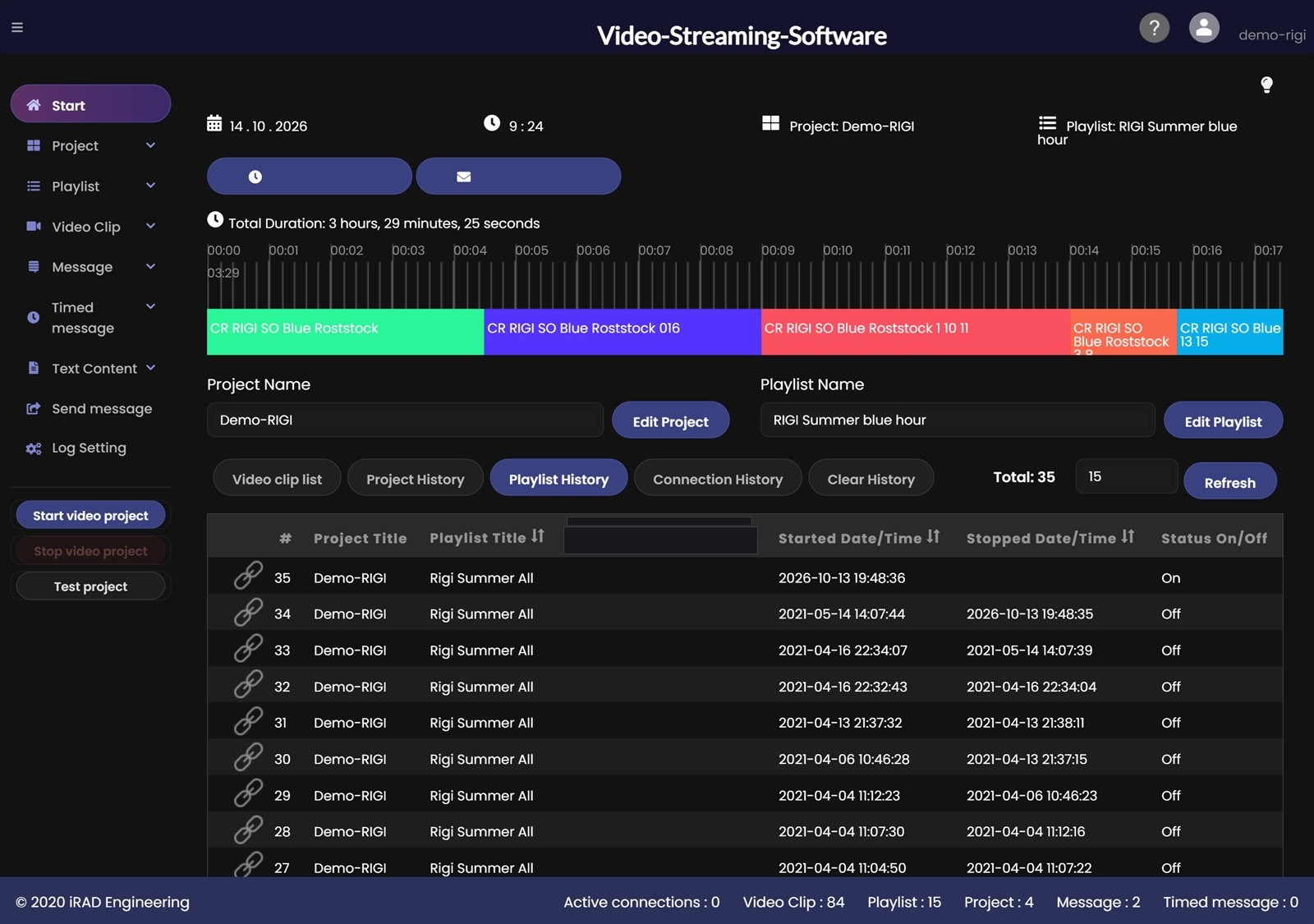1314x924 pixels.
Task: Click the clock icon beside Total Duration
Action: coord(215,220)
